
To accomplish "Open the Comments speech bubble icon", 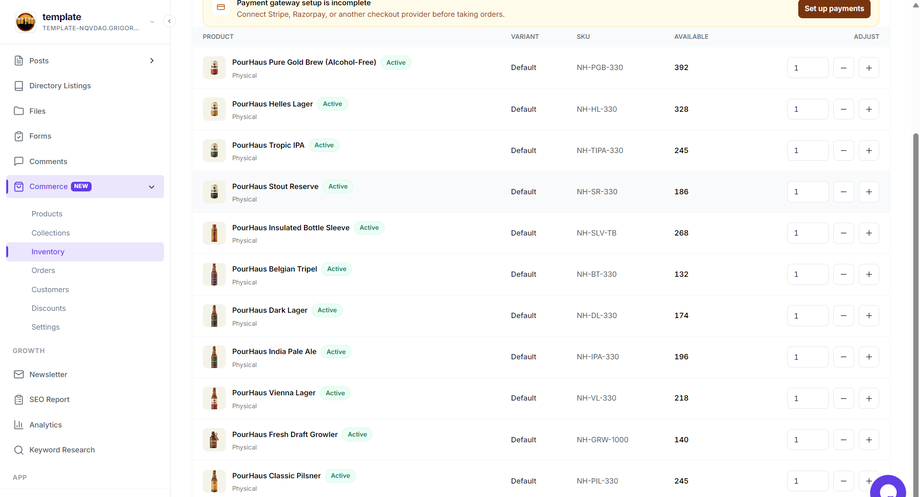I will (19, 161).
